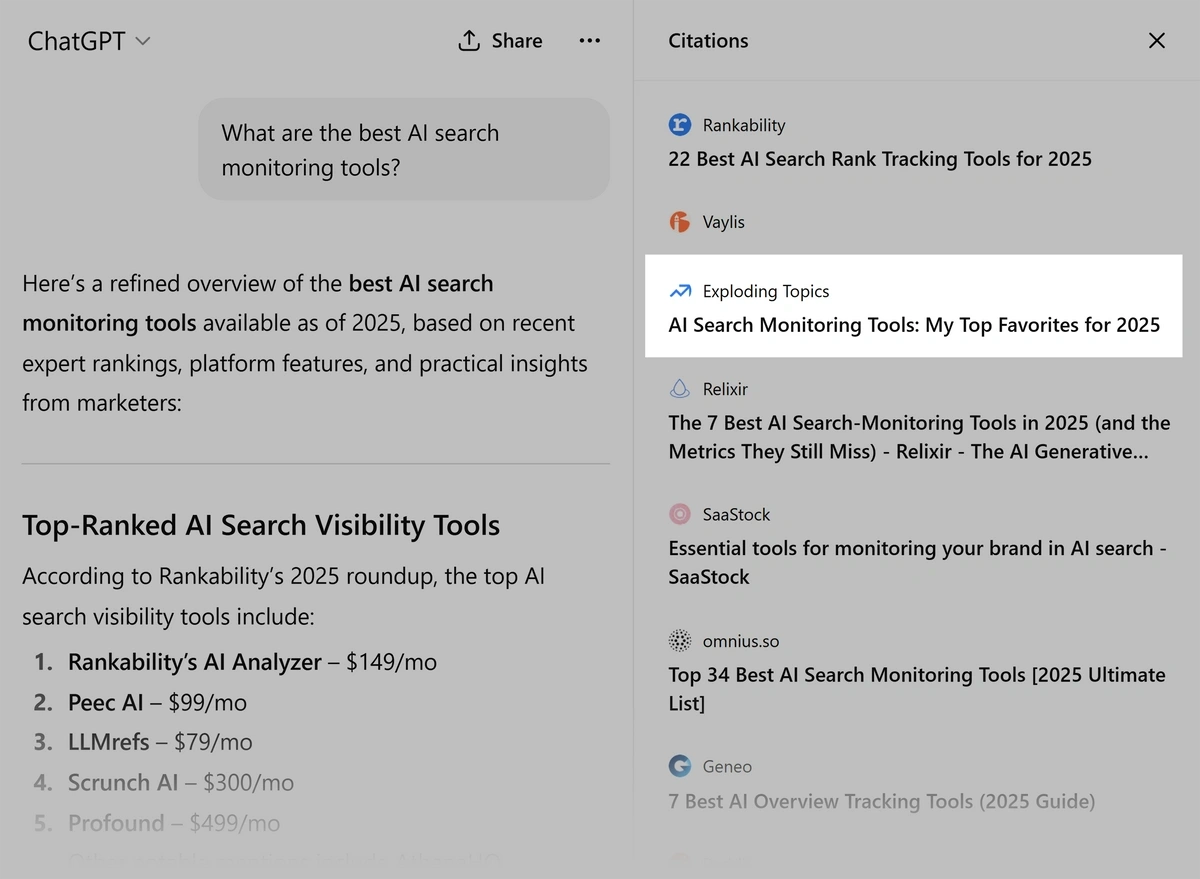Close the Citations panel

coord(1157,41)
